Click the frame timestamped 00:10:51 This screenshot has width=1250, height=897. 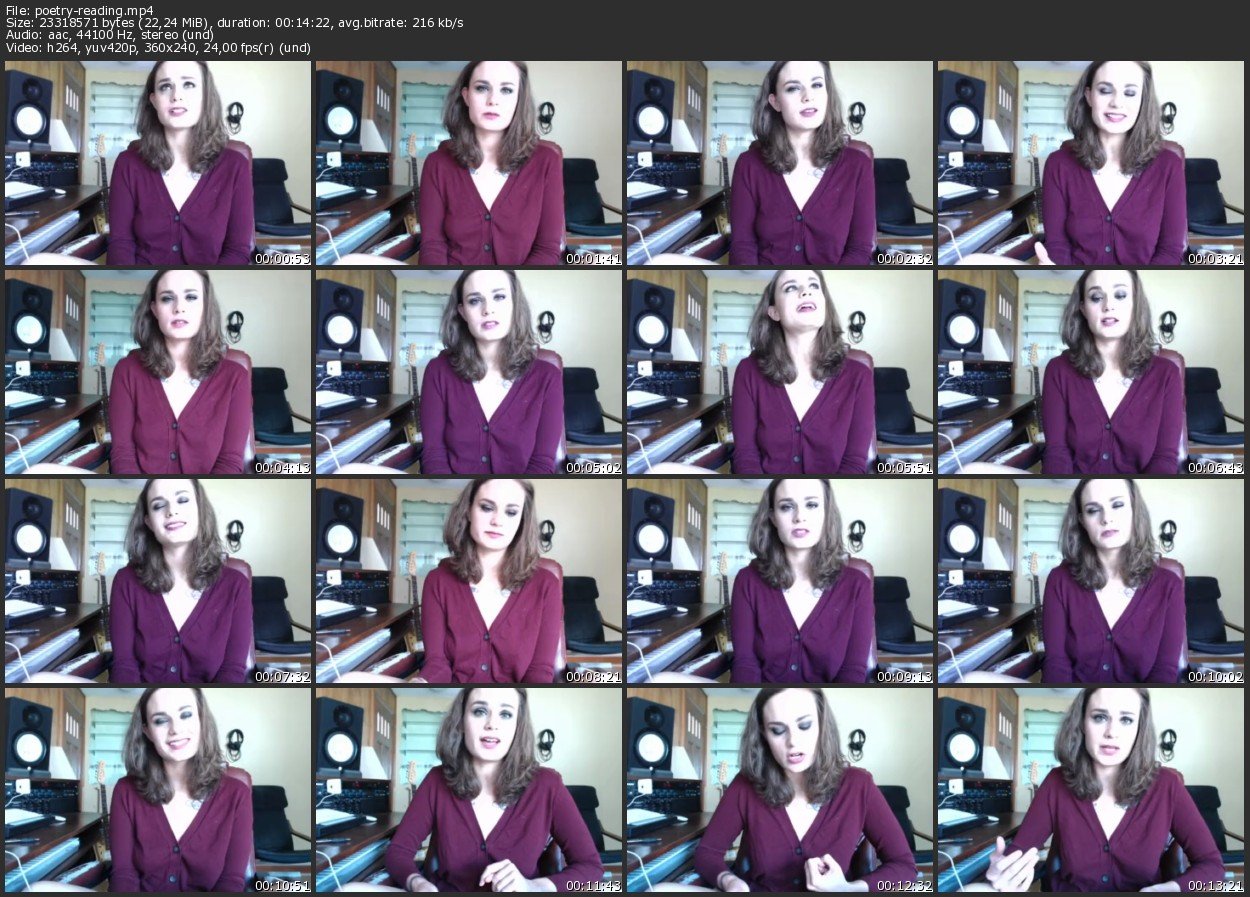[158, 788]
